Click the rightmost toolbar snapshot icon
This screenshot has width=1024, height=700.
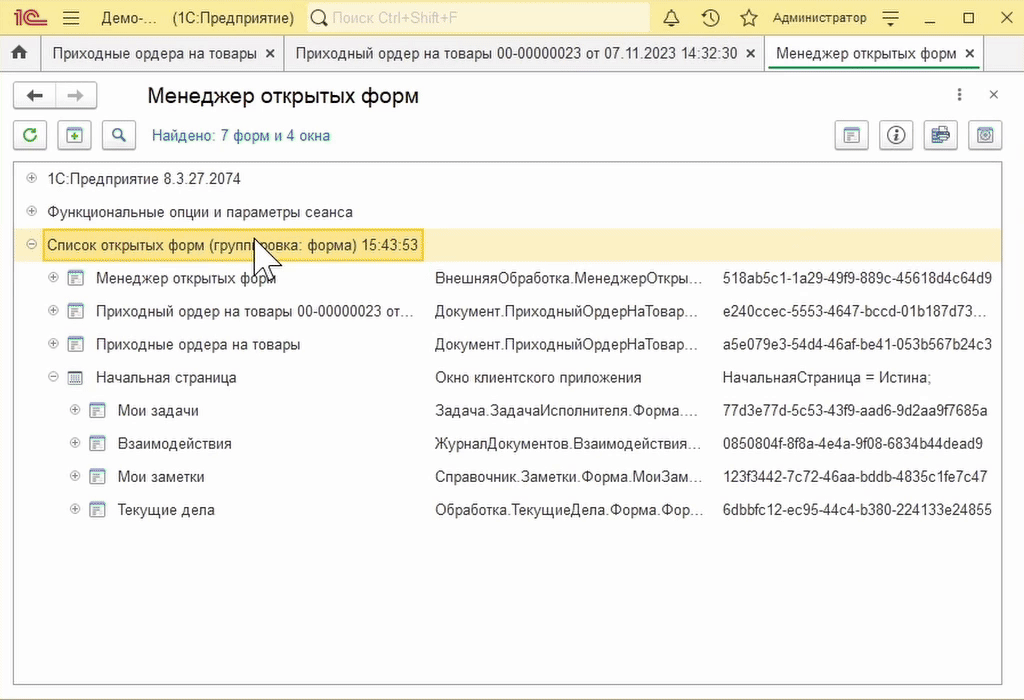coord(985,135)
